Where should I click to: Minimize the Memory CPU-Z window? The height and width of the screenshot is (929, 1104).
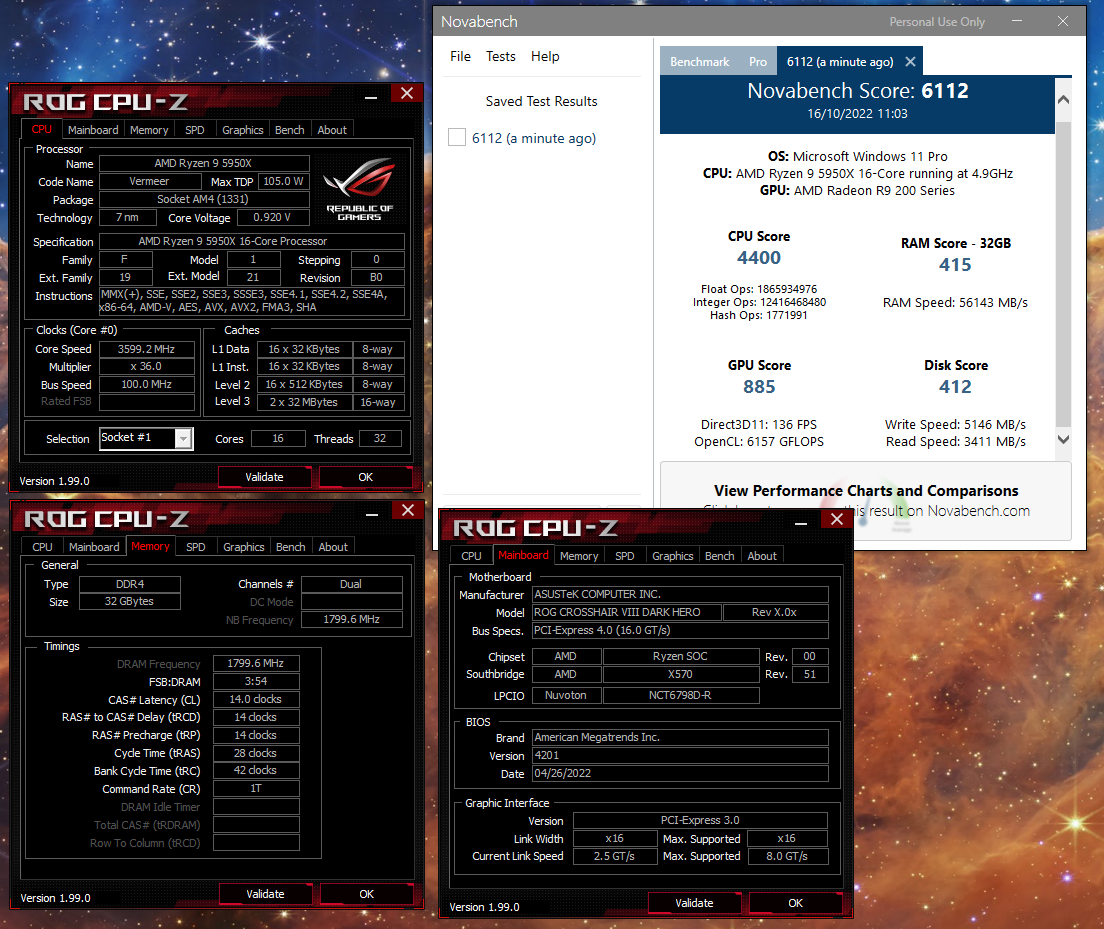pyautogui.click(x=372, y=513)
